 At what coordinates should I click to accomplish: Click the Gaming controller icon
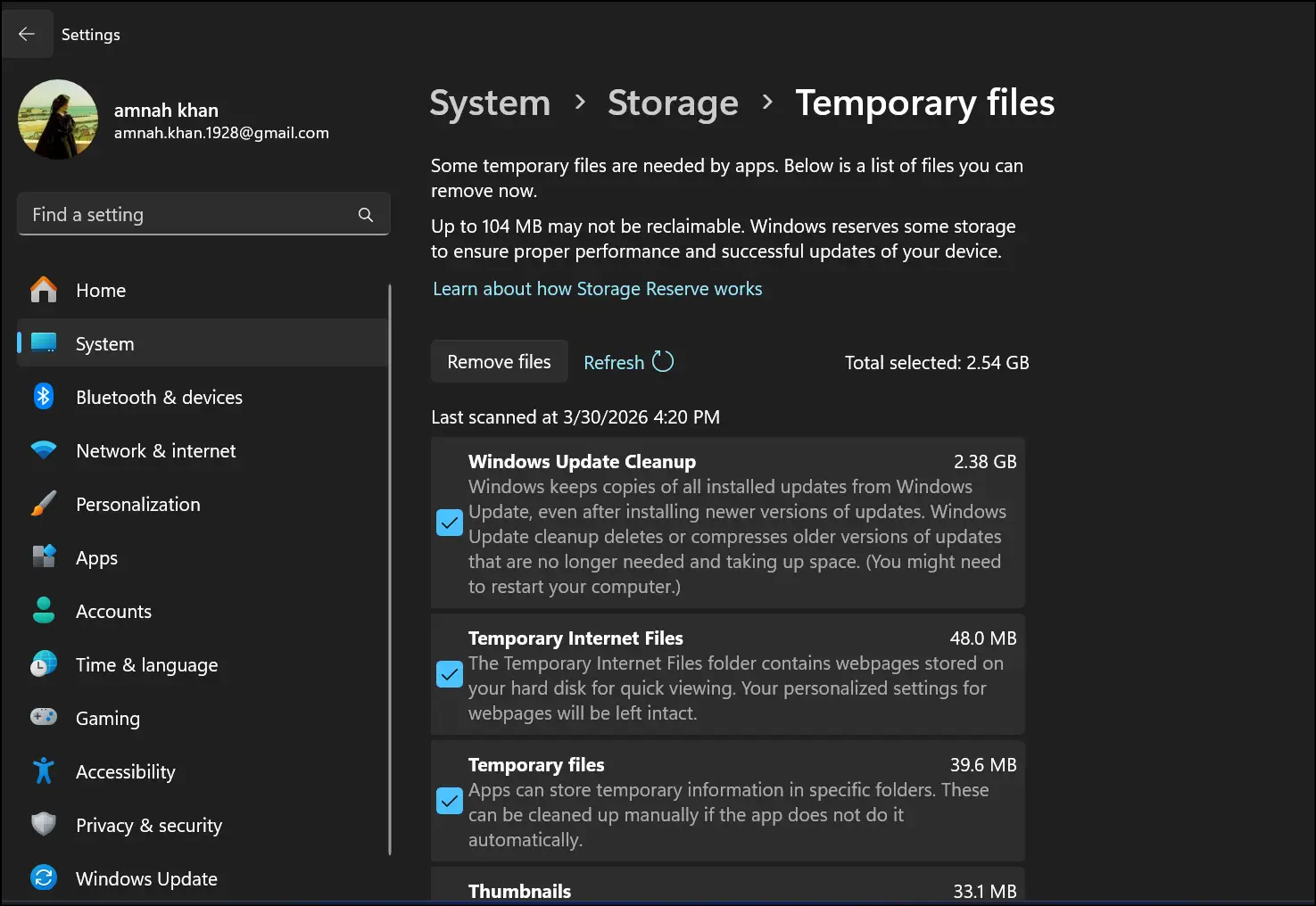43,718
